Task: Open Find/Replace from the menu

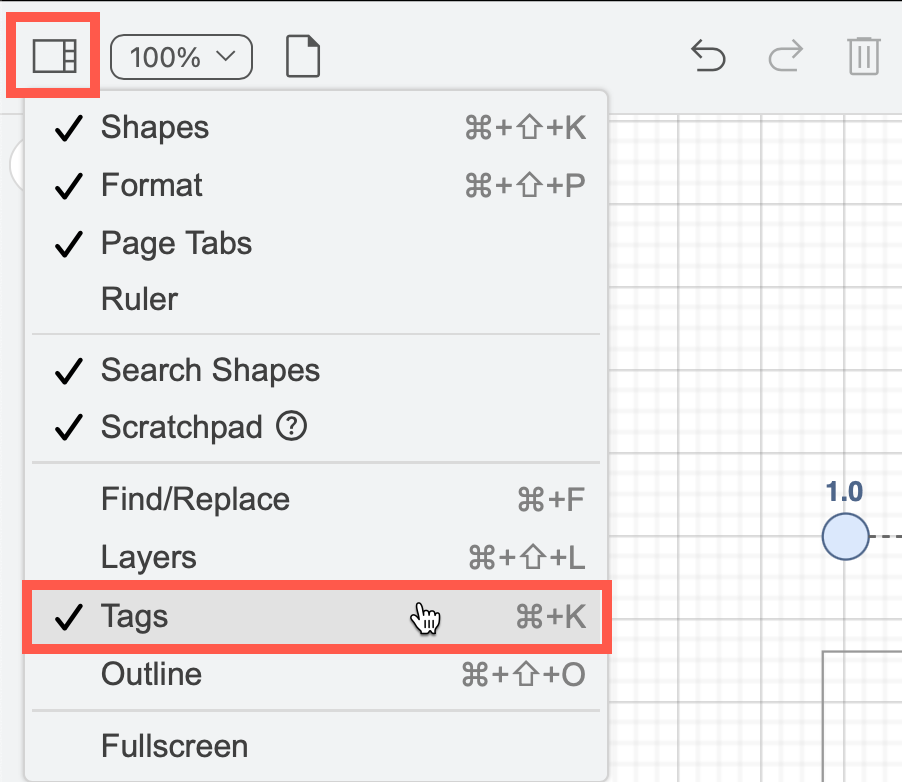Action: [x=194, y=499]
